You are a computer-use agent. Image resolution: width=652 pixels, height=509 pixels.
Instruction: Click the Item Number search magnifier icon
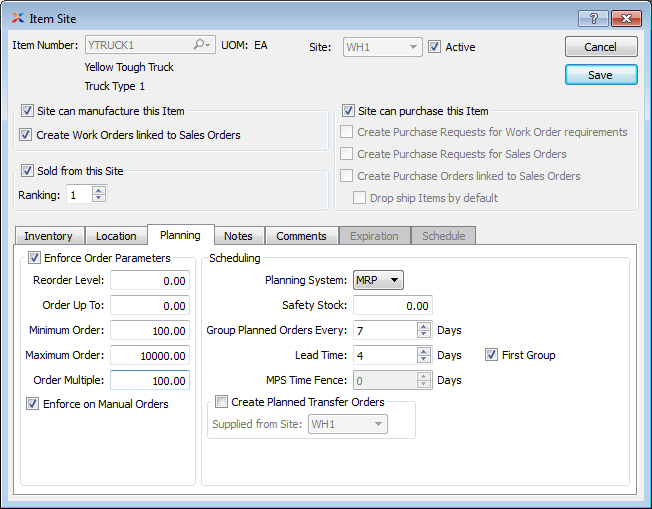pyautogui.click(x=201, y=46)
